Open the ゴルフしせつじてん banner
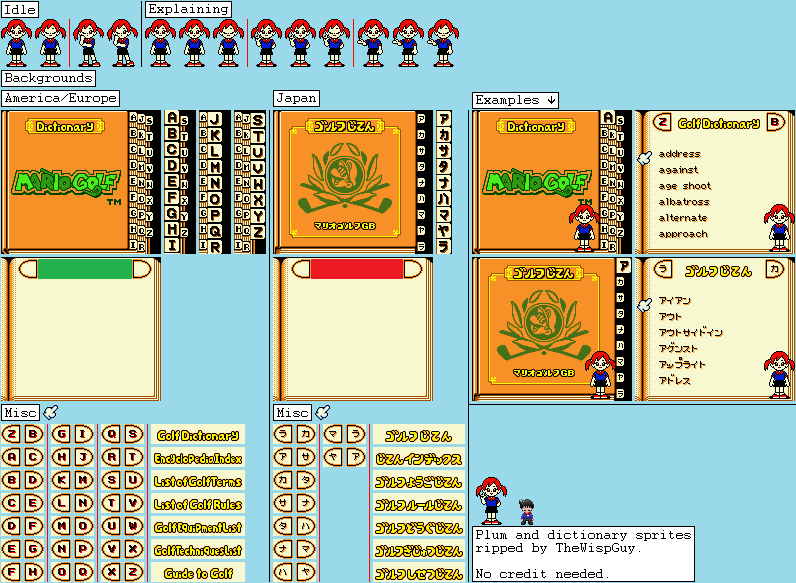796x583 pixels. coord(419,573)
